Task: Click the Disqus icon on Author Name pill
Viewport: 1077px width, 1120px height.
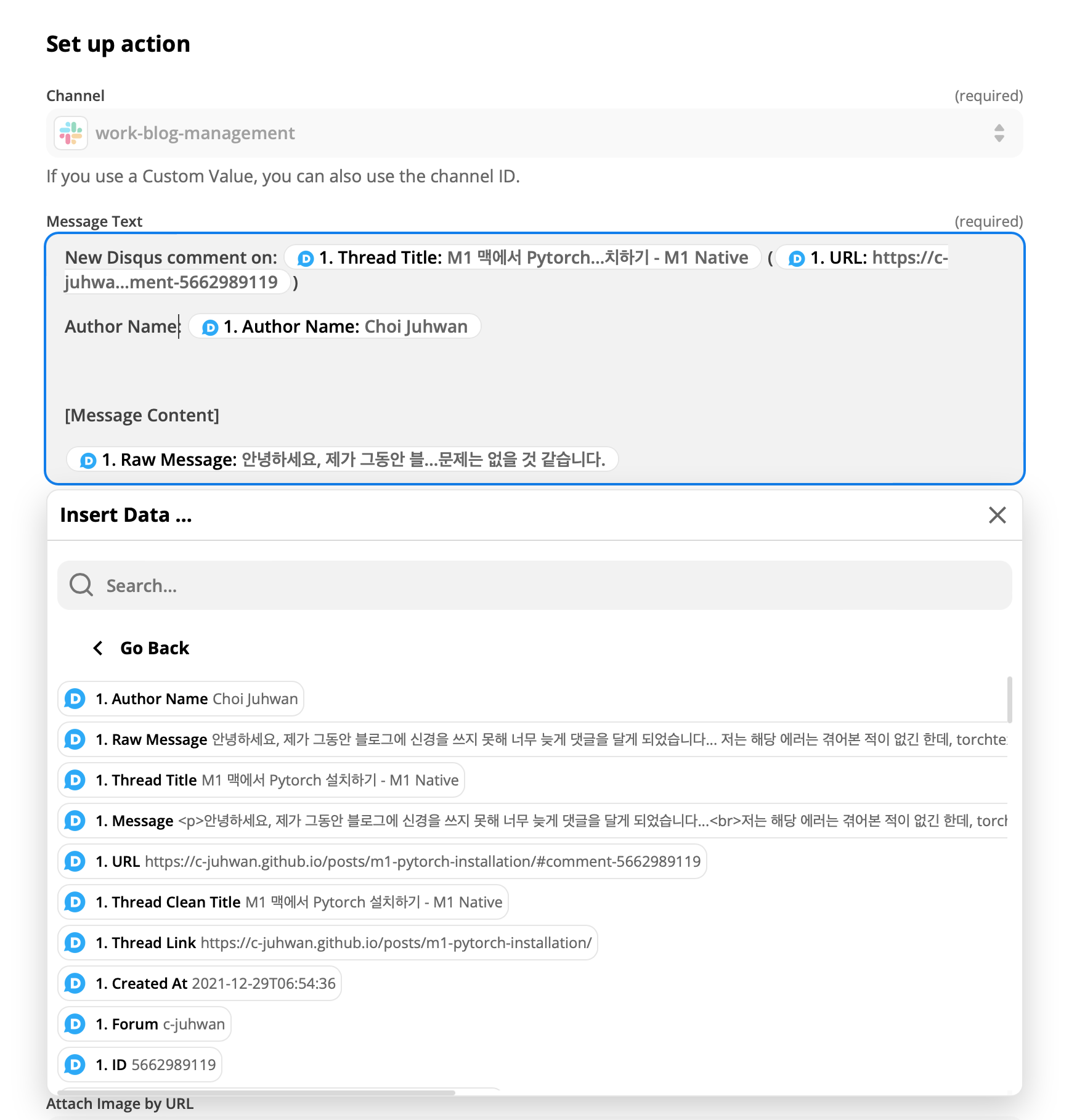Action: point(209,327)
